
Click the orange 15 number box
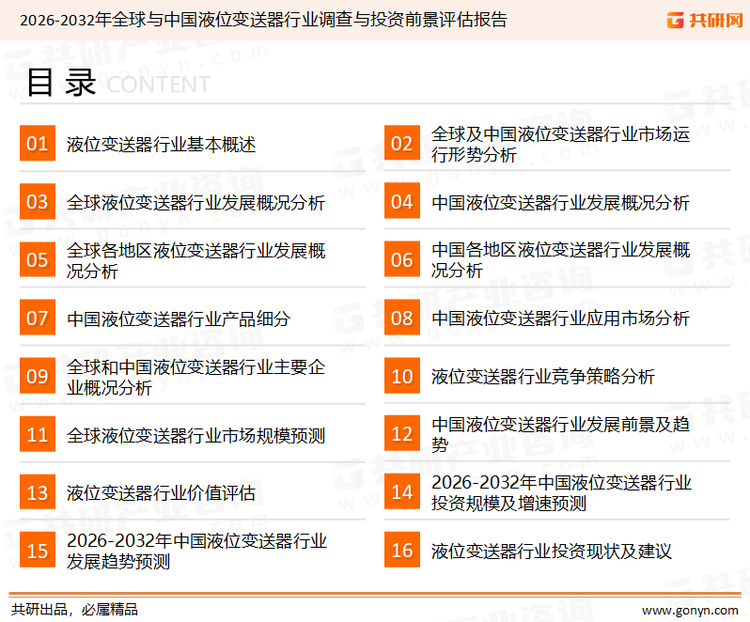coord(37,550)
